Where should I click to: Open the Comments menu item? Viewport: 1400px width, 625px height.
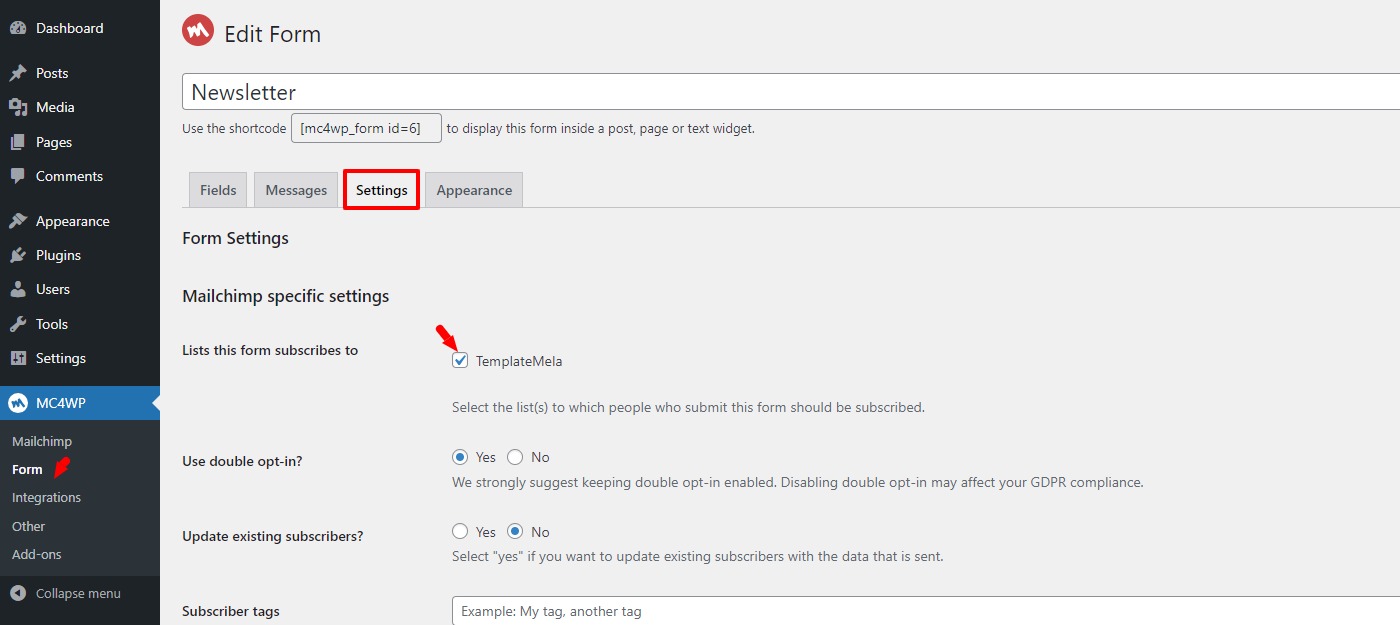pos(80,176)
